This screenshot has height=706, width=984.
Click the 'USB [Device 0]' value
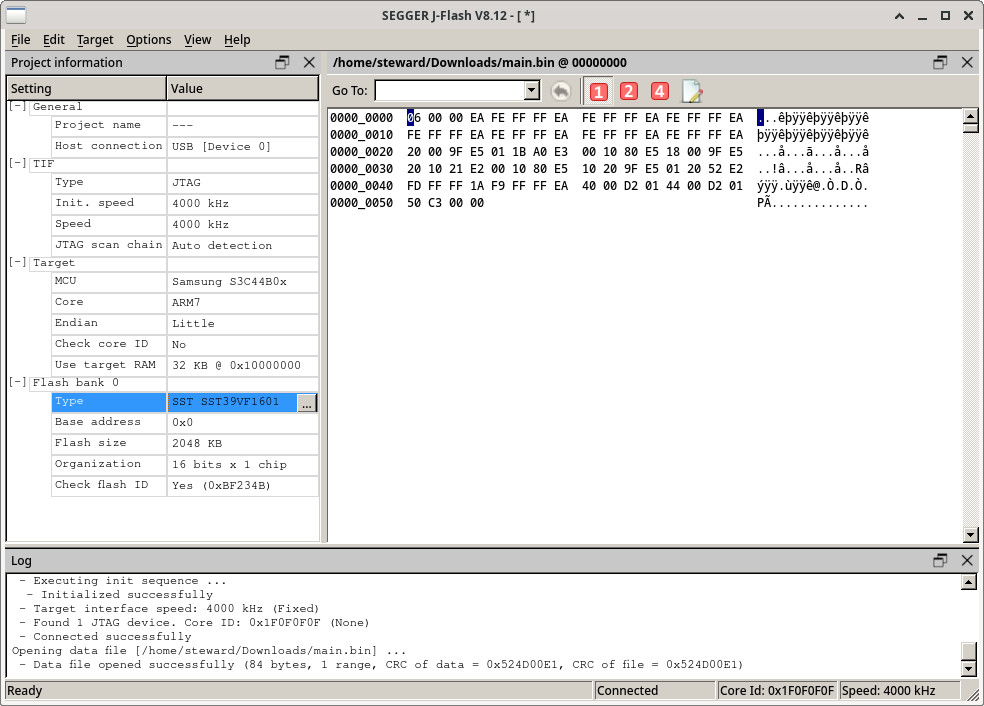[x=221, y=146]
